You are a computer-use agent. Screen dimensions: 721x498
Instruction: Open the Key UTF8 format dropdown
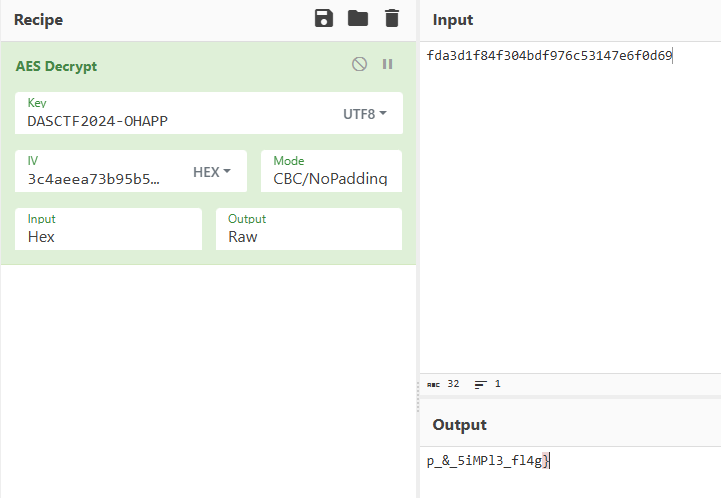tap(364, 114)
